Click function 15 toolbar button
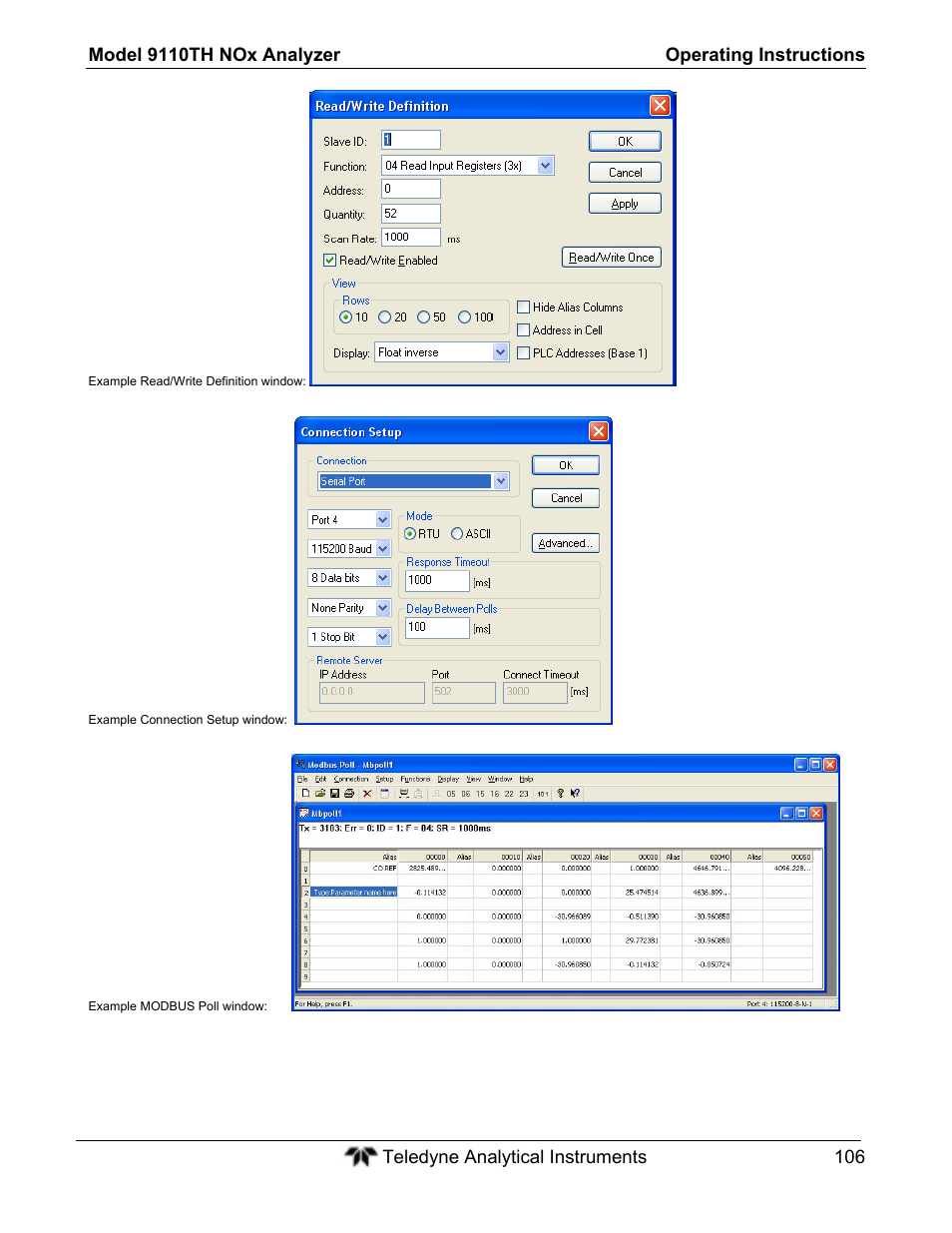Image resolution: width=952 pixels, height=1233 pixels. (x=480, y=794)
